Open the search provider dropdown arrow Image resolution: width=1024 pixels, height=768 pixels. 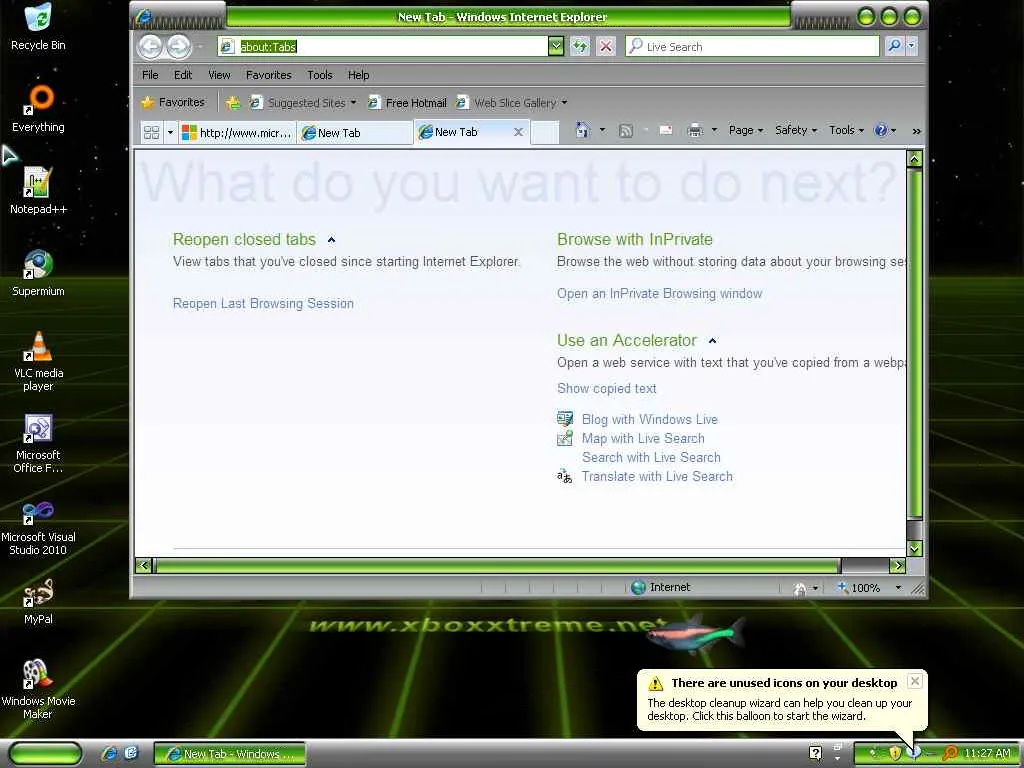912,46
